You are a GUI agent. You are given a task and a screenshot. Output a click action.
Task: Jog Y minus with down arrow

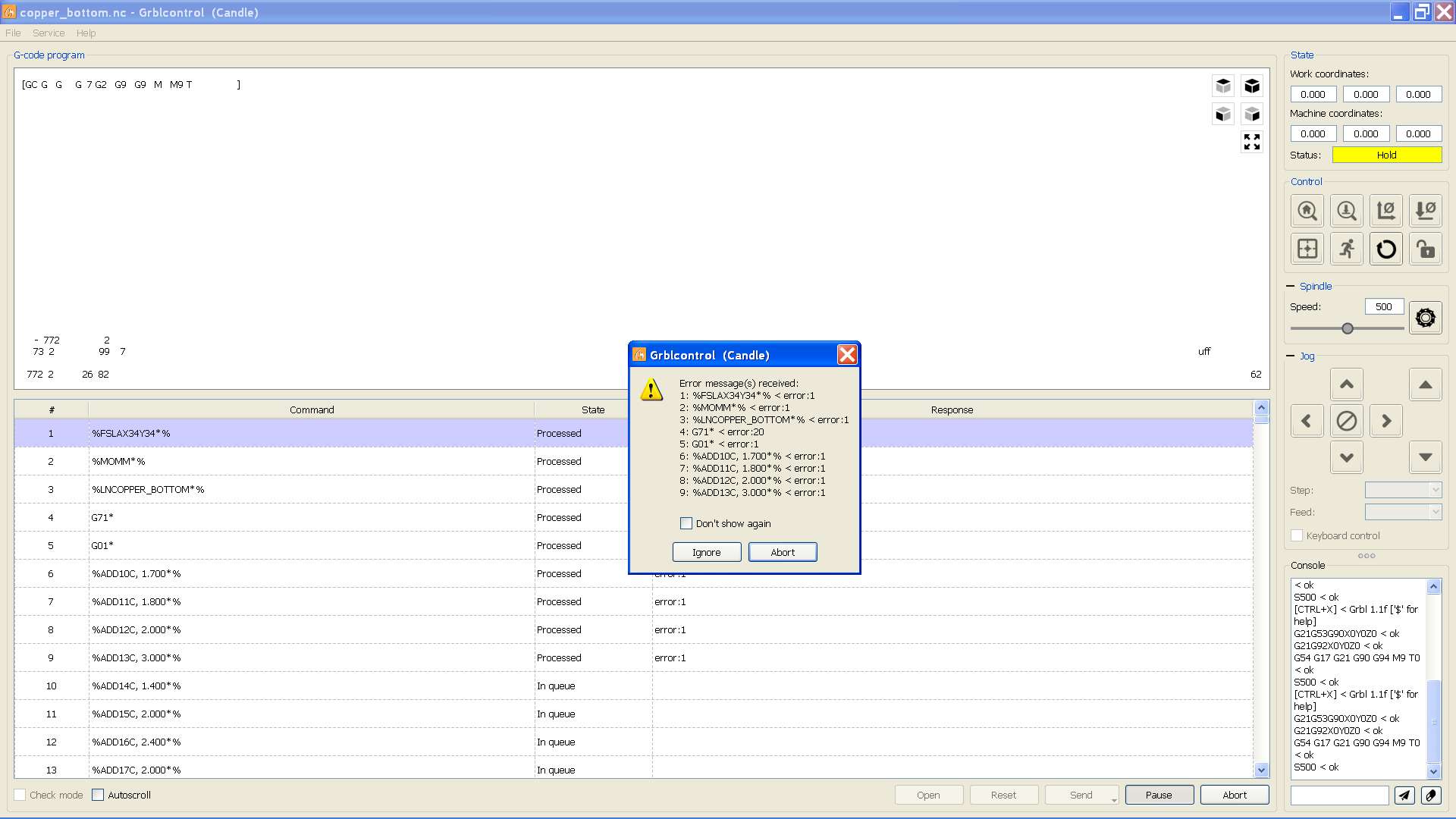tap(1347, 457)
